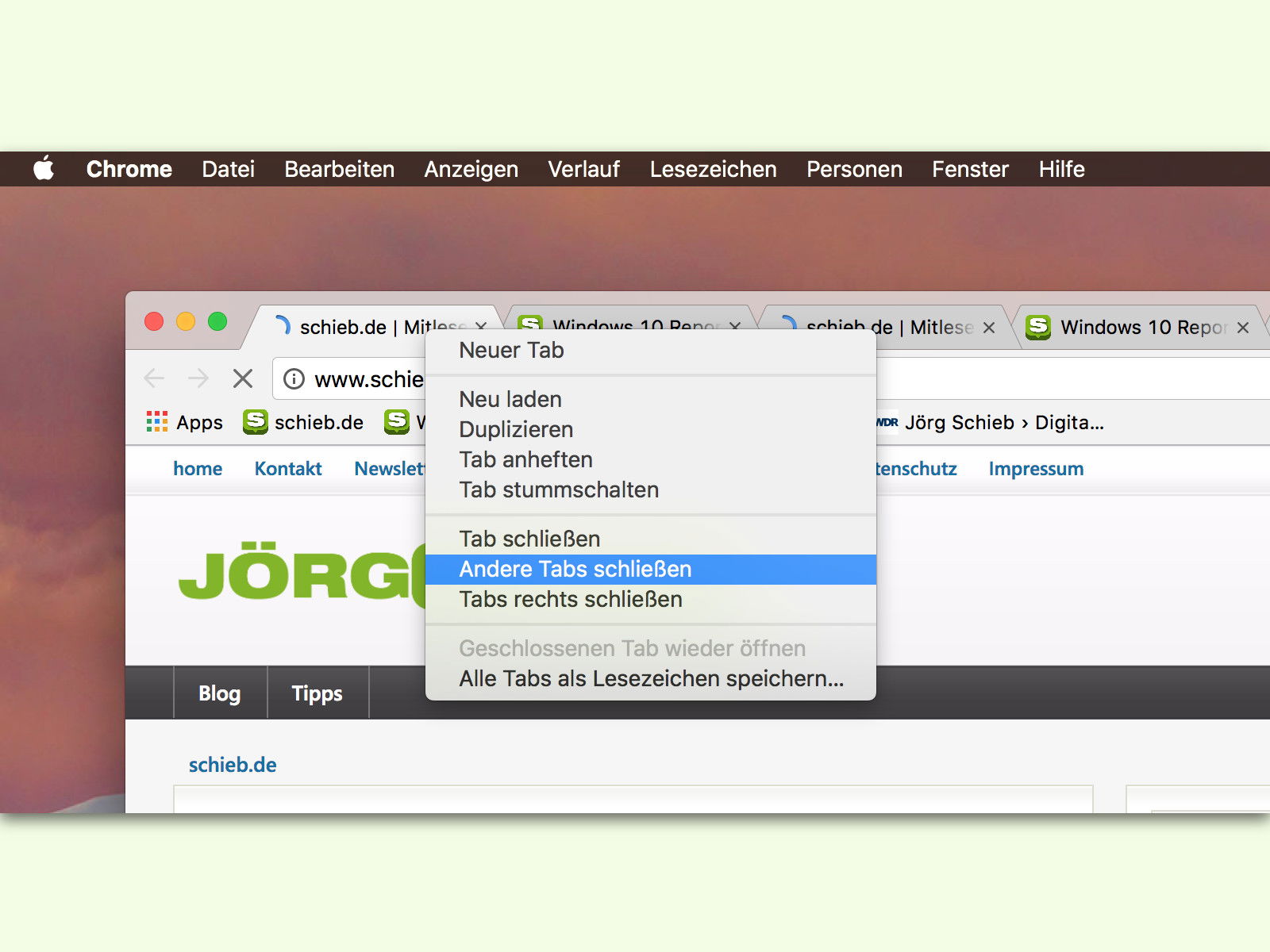Select Tab anheften option

pyautogui.click(x=651, y=459)
